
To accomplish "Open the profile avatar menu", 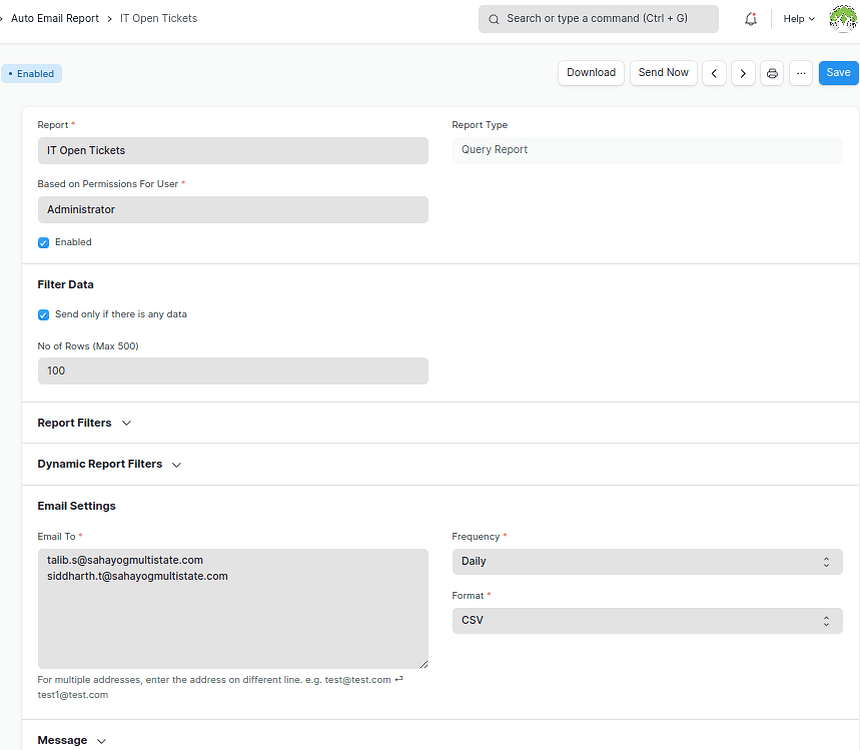I will tap(843, 18).
